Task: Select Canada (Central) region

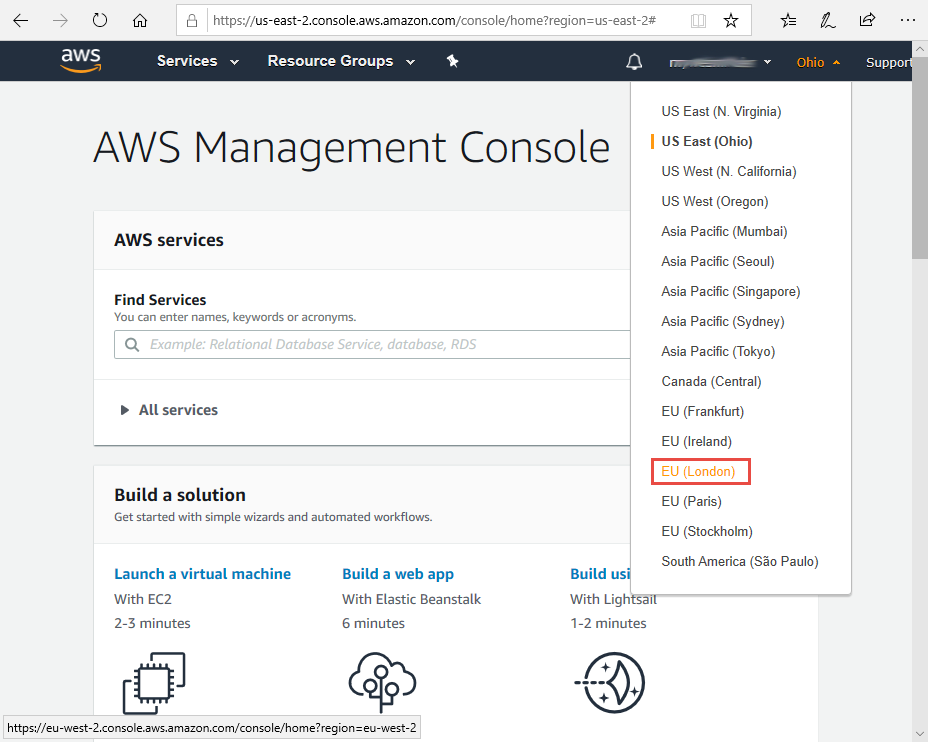Action: [711, 382]
